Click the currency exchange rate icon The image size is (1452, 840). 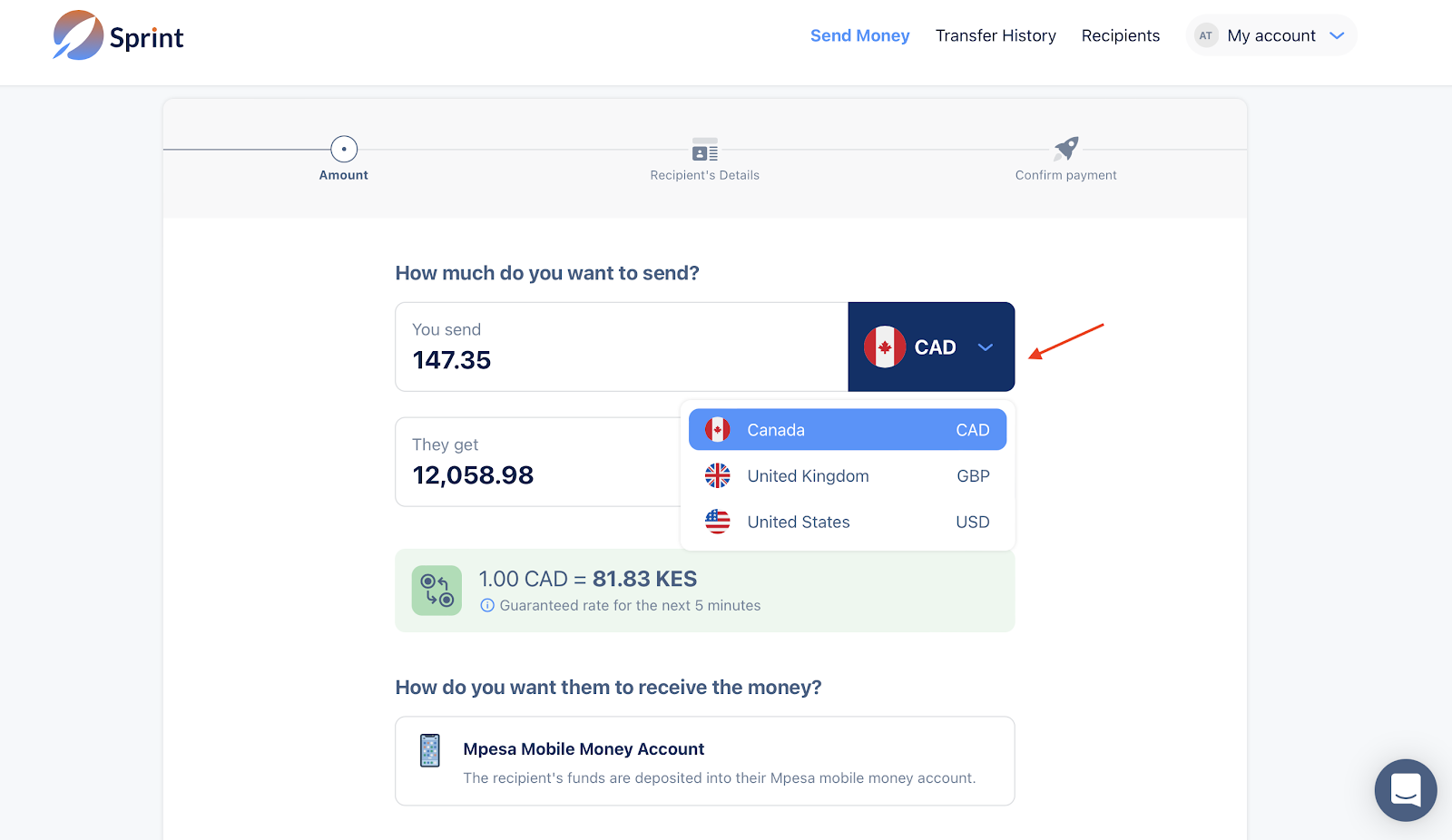pyautogui.click(x=437, y=591)
